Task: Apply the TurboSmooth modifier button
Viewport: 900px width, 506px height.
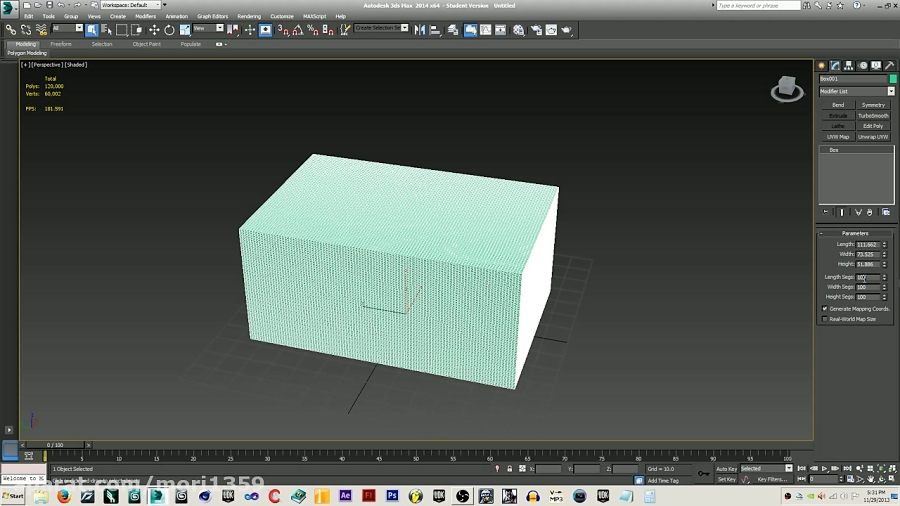Action: 873,116
